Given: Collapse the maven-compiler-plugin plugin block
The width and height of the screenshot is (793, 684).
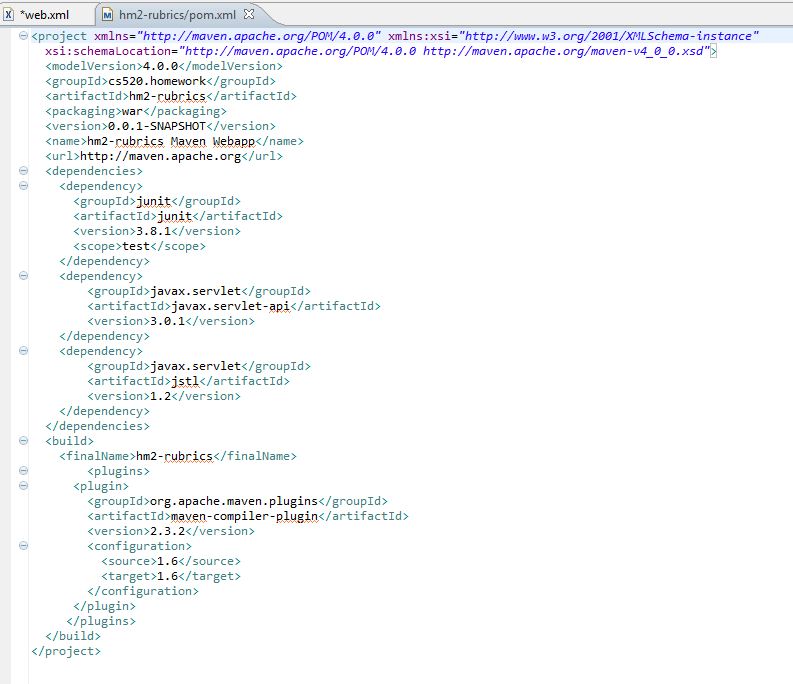Looking at the screenshot, I should pyautogui.click(x=22, y=486).
